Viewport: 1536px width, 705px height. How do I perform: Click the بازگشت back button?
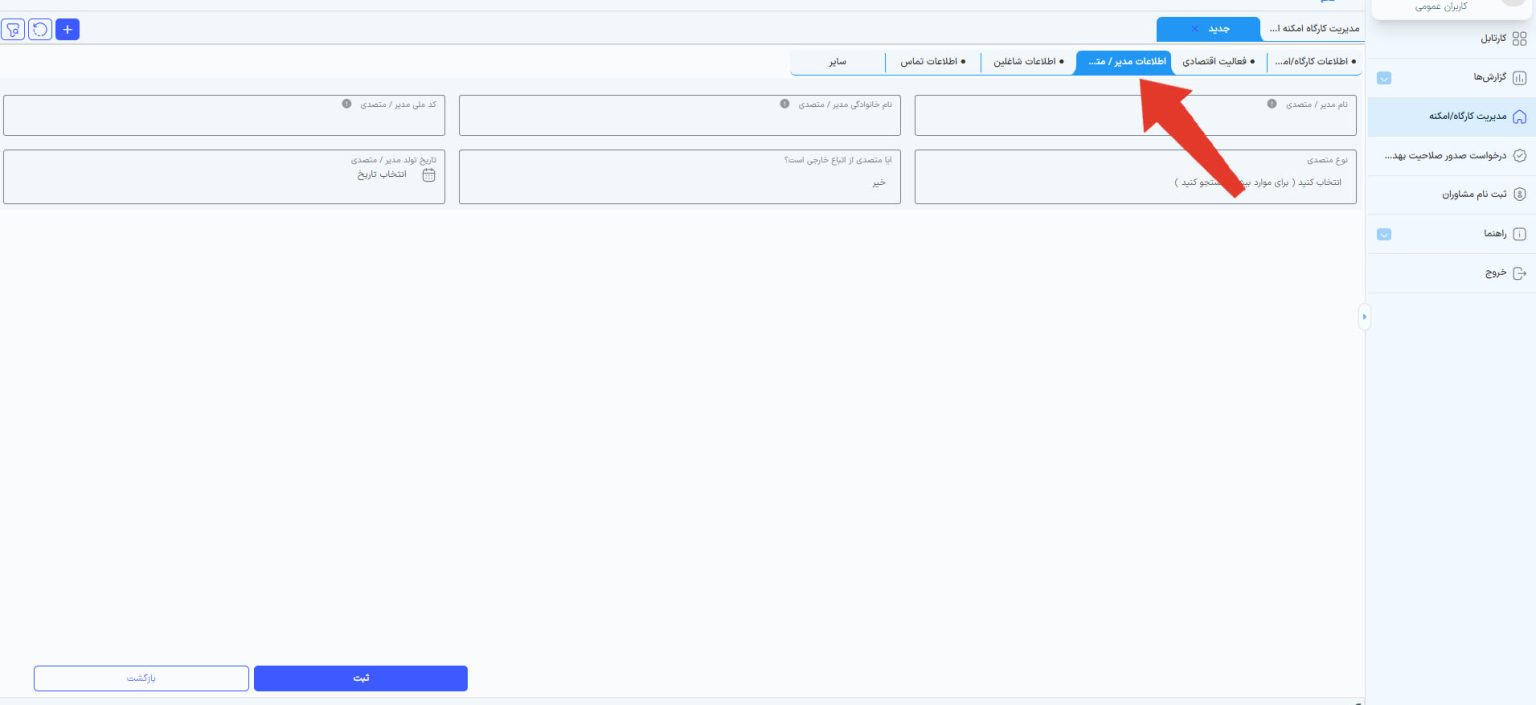pos(141,678)
